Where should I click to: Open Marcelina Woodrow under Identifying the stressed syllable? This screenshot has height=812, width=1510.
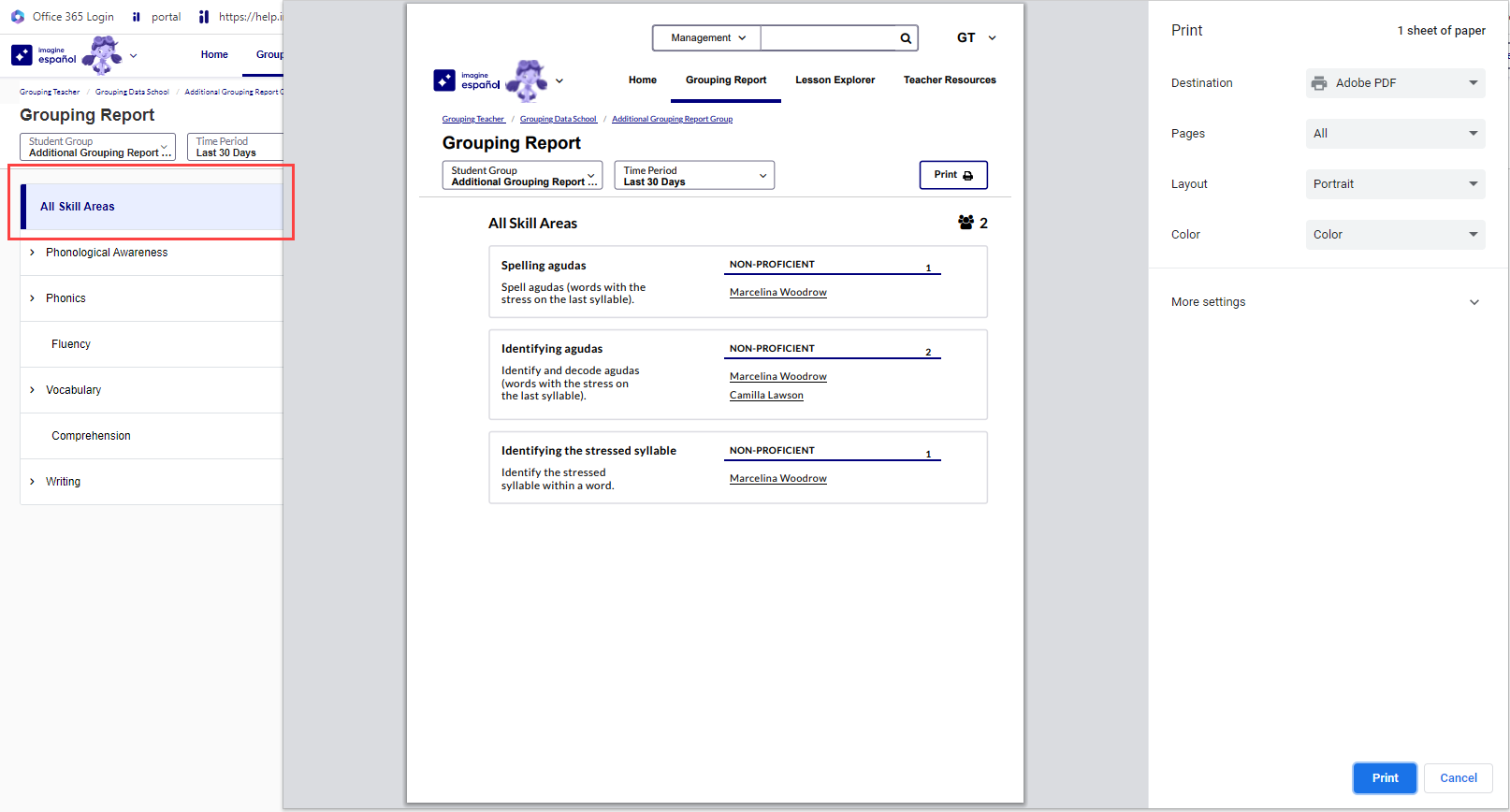(778, 479)
